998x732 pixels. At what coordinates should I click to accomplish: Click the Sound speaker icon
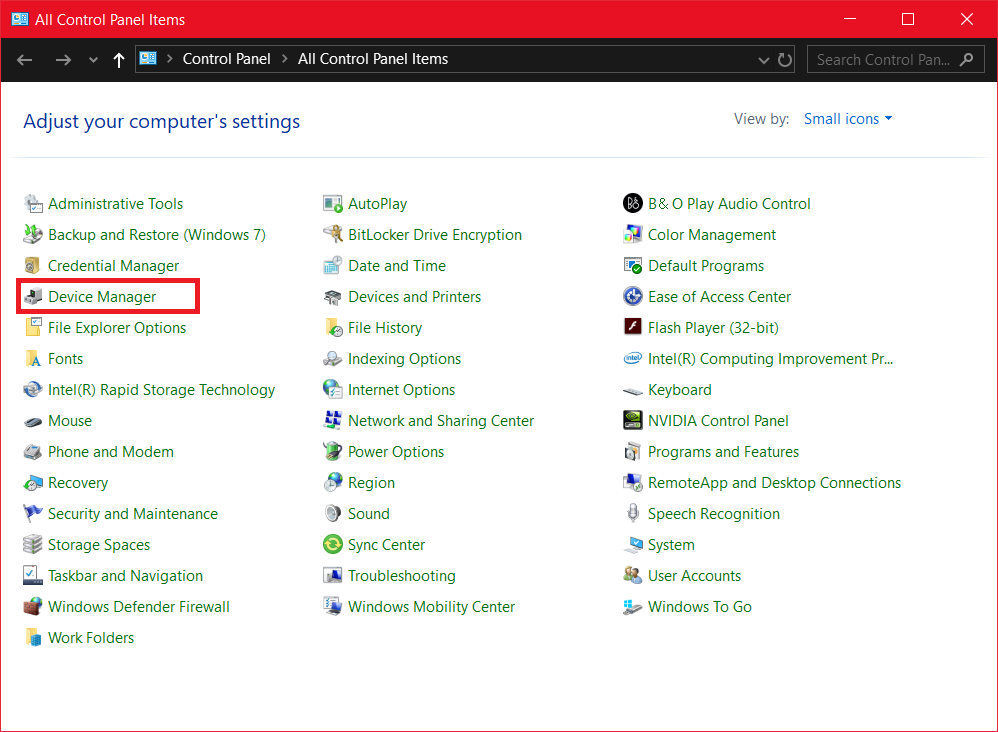[x=333, y=514]
